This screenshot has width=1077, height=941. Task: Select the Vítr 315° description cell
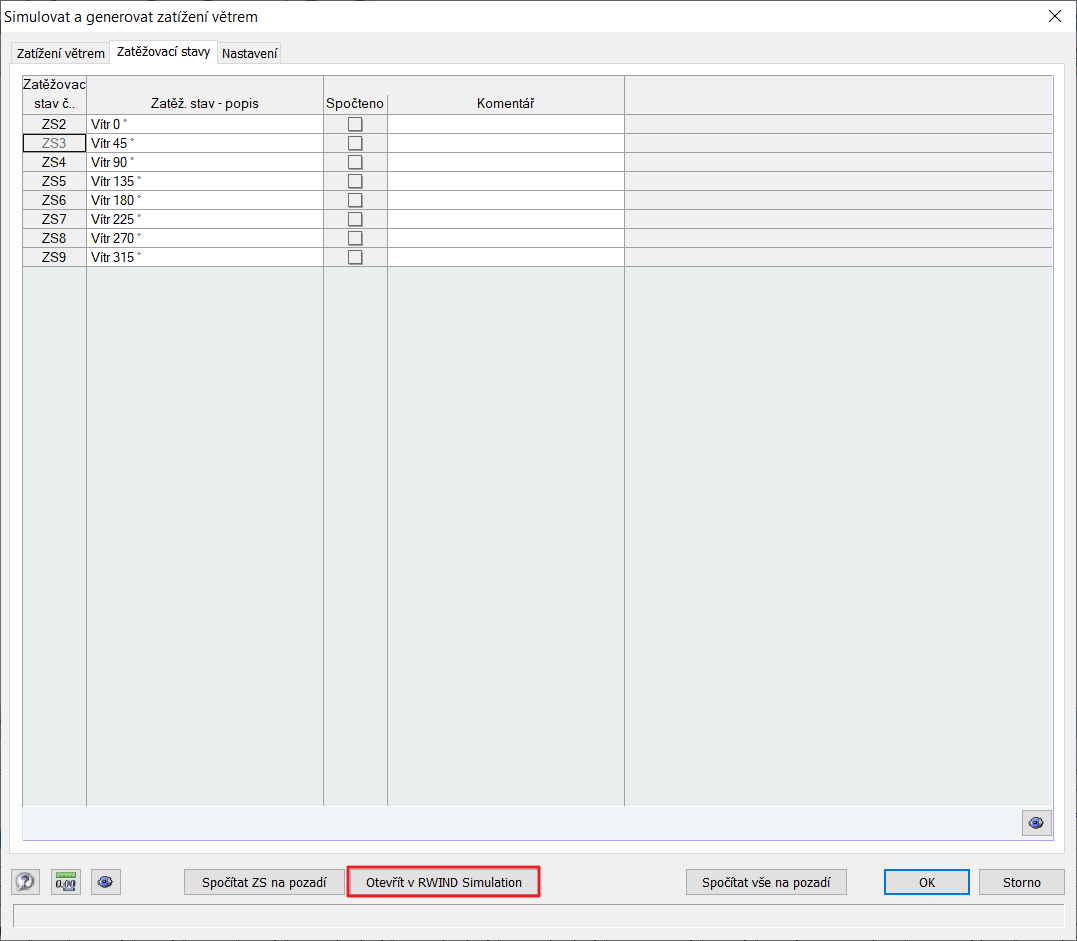pyautogui.click(x=204, y=257)
